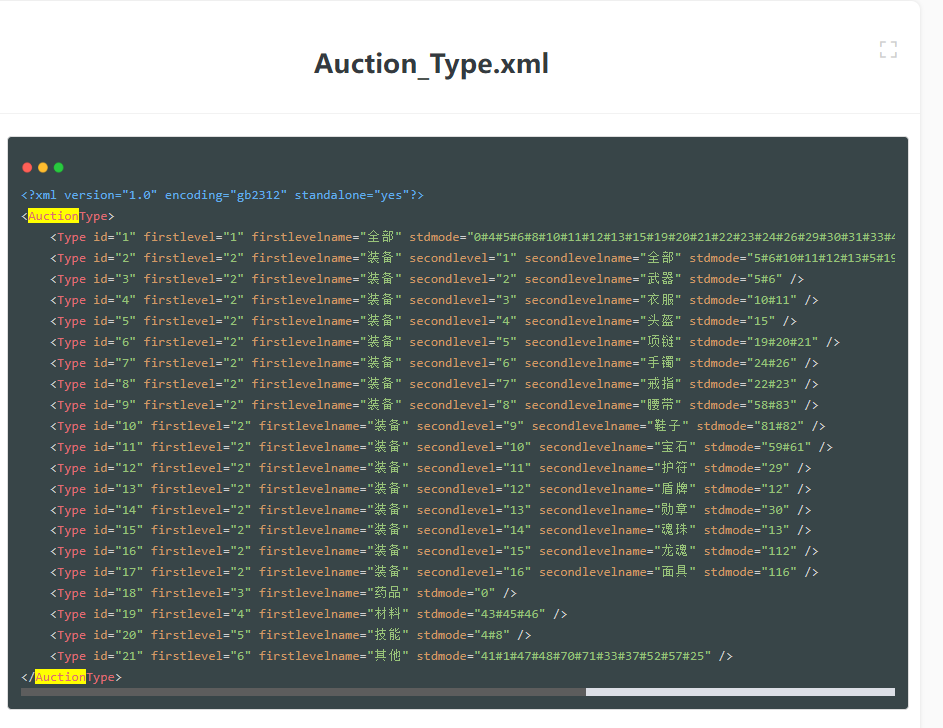
Task: Click the light scrollbar track right of the thumb
Action: (739, 691)
